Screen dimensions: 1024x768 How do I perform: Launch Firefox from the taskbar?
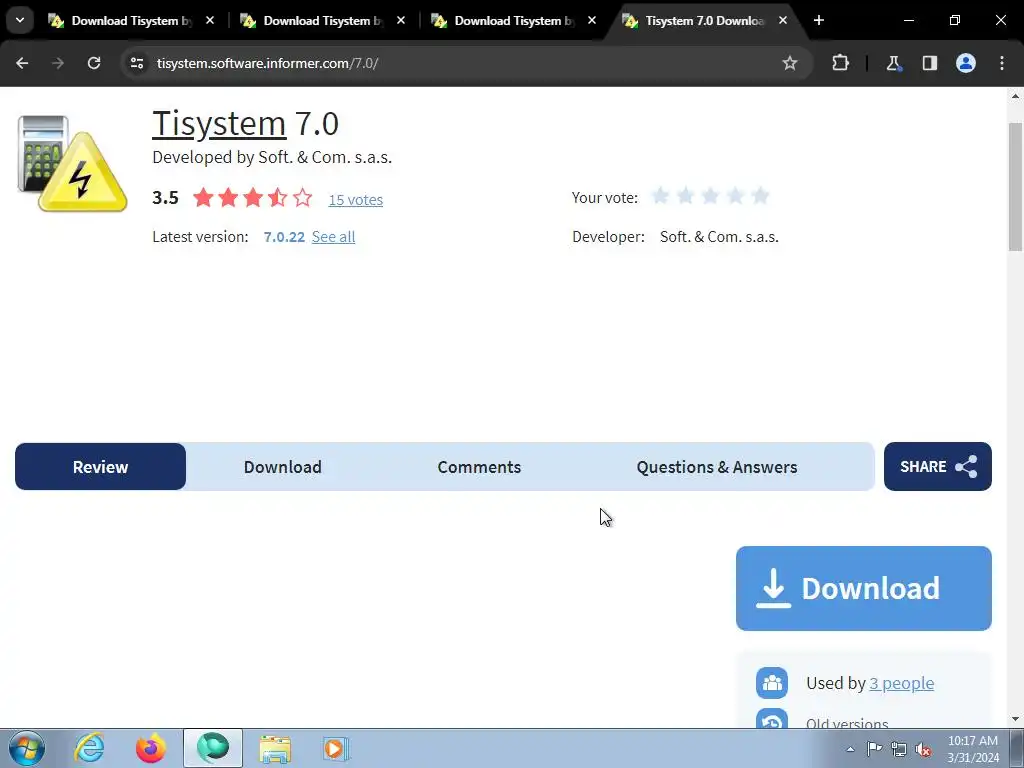pos(151,748)
